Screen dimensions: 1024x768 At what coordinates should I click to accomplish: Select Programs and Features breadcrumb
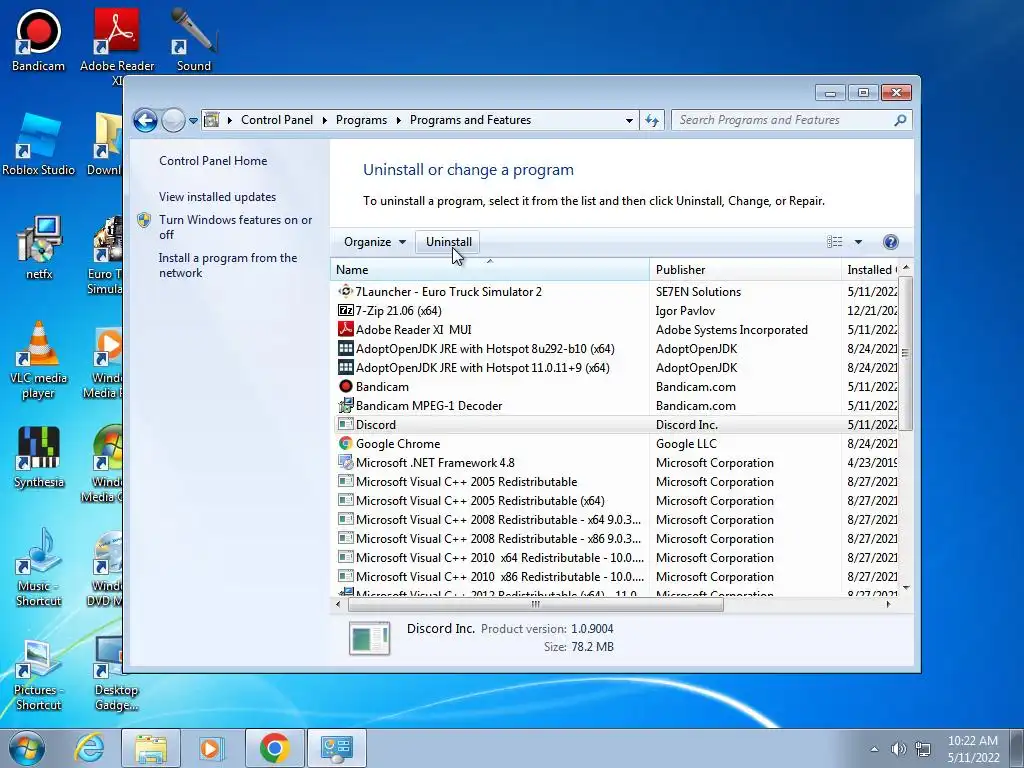point(470,120)
